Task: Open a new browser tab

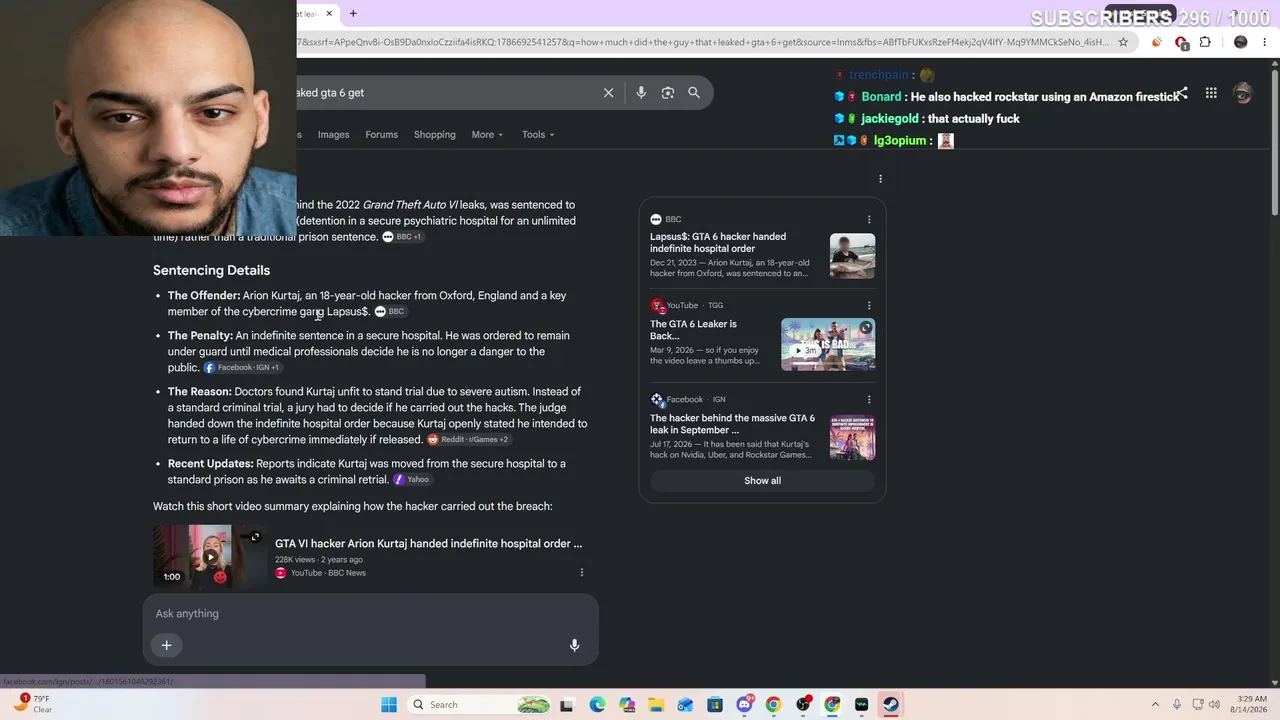Action: [x=353, y=13]
